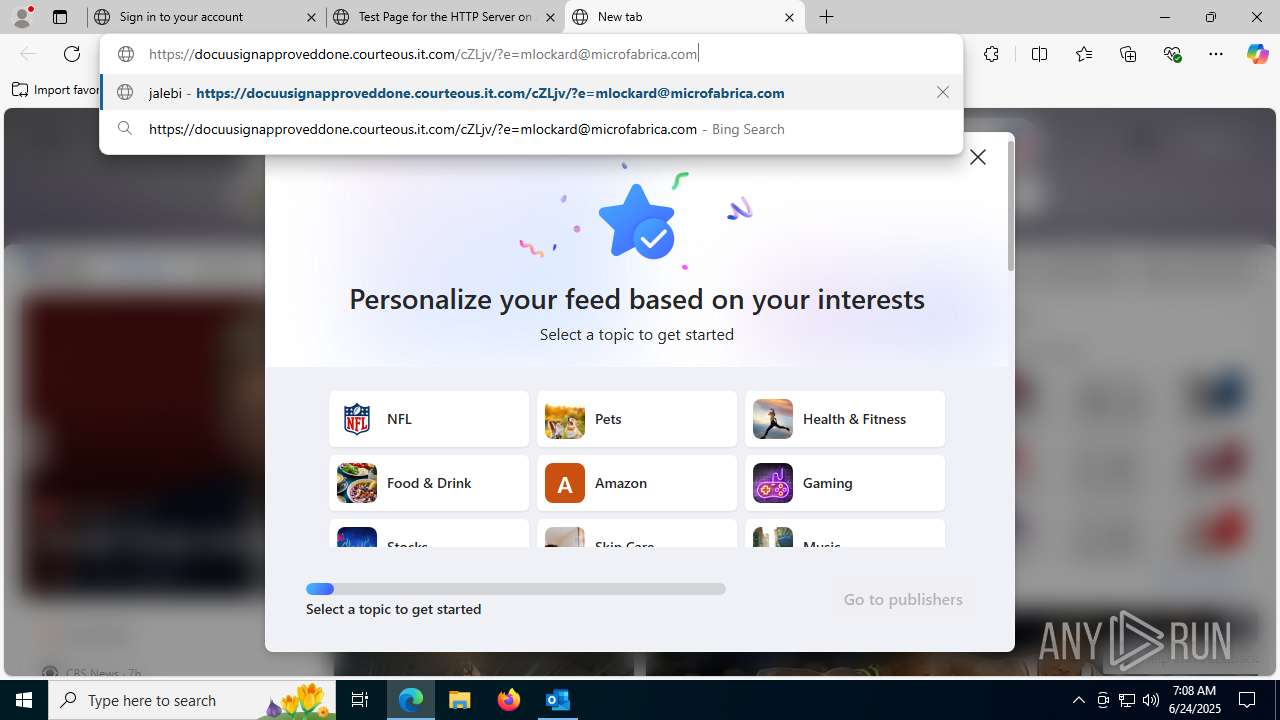Click the 'Go to publishers' button
Viewport: 1280px width, 720px height.
903,599
